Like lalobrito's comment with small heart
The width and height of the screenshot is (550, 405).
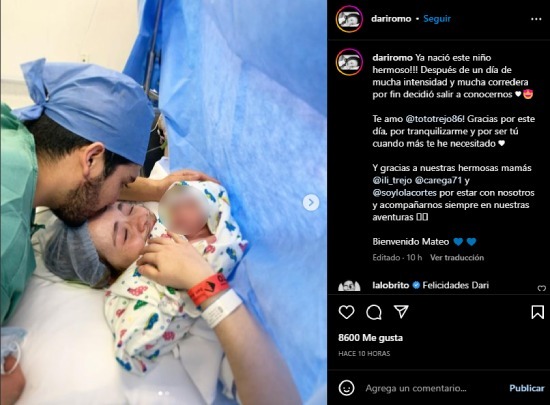pyautogui.click(x=542, y=288)
